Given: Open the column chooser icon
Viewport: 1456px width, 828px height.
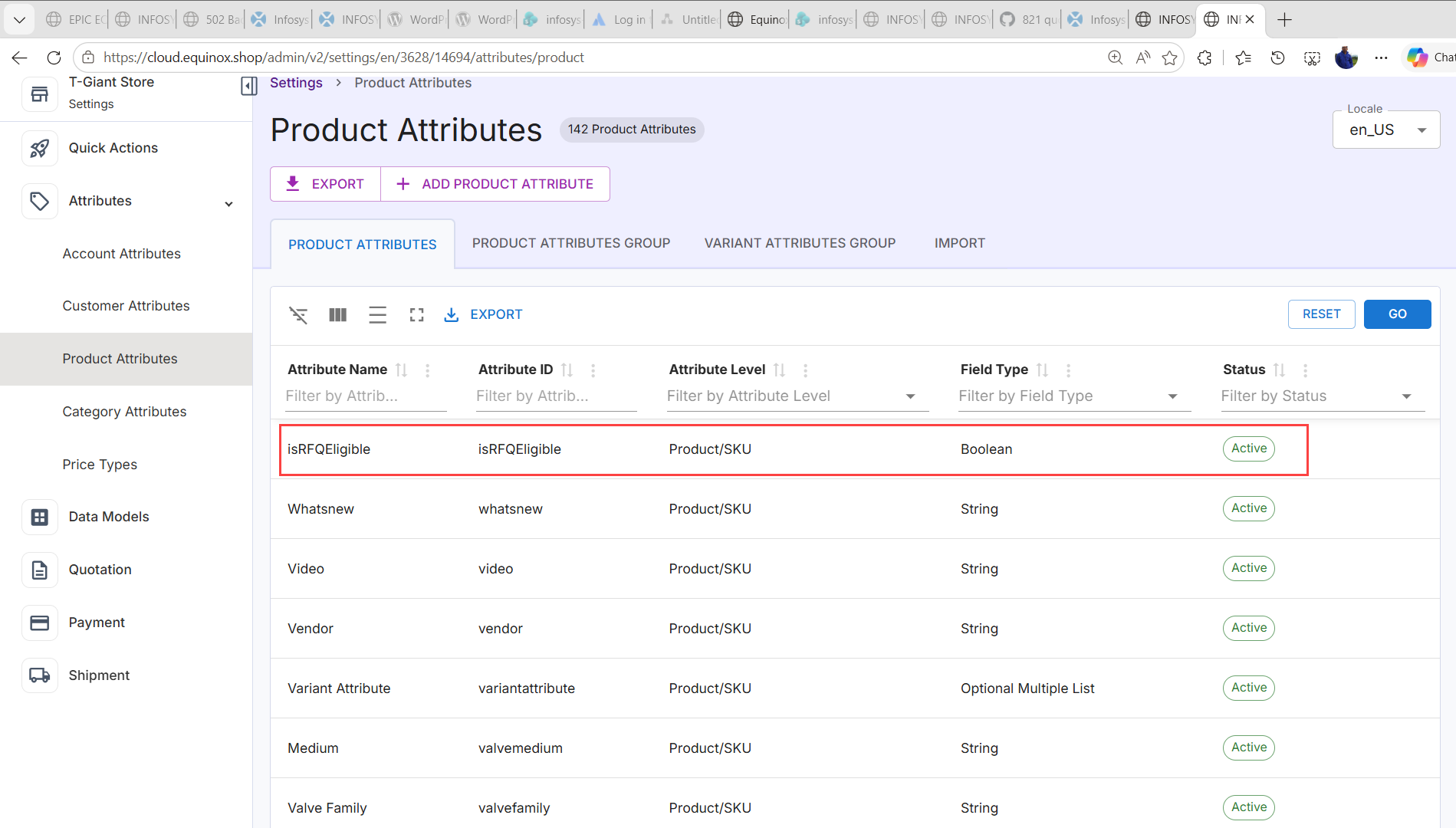Looking at the screenshot, I should click(338, 314).
